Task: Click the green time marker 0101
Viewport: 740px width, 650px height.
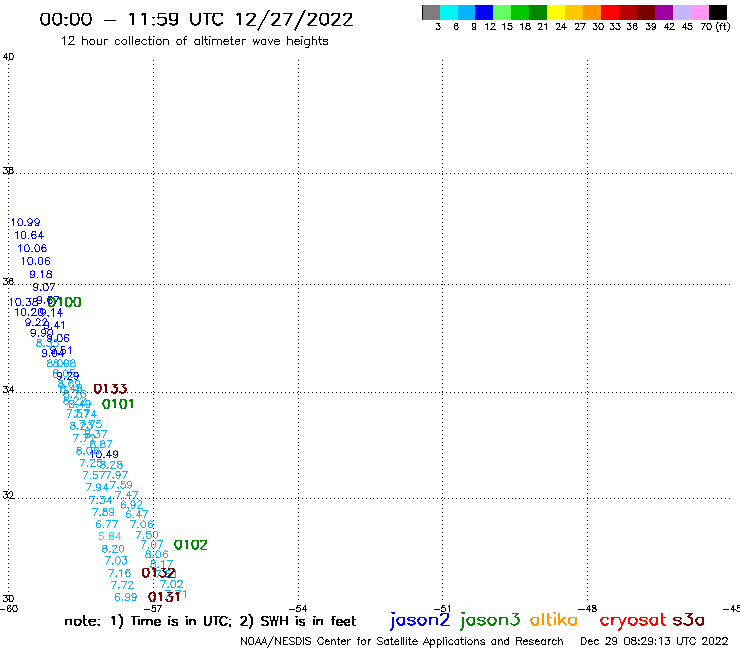Action: (x=118, y=404)
